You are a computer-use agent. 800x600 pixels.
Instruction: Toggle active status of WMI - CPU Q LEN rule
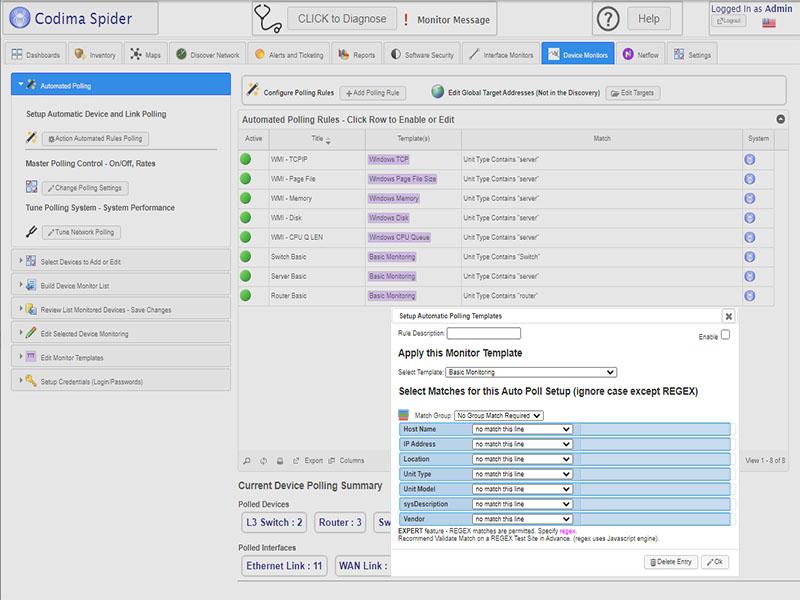pyautogui.click(x=245, y=237)
